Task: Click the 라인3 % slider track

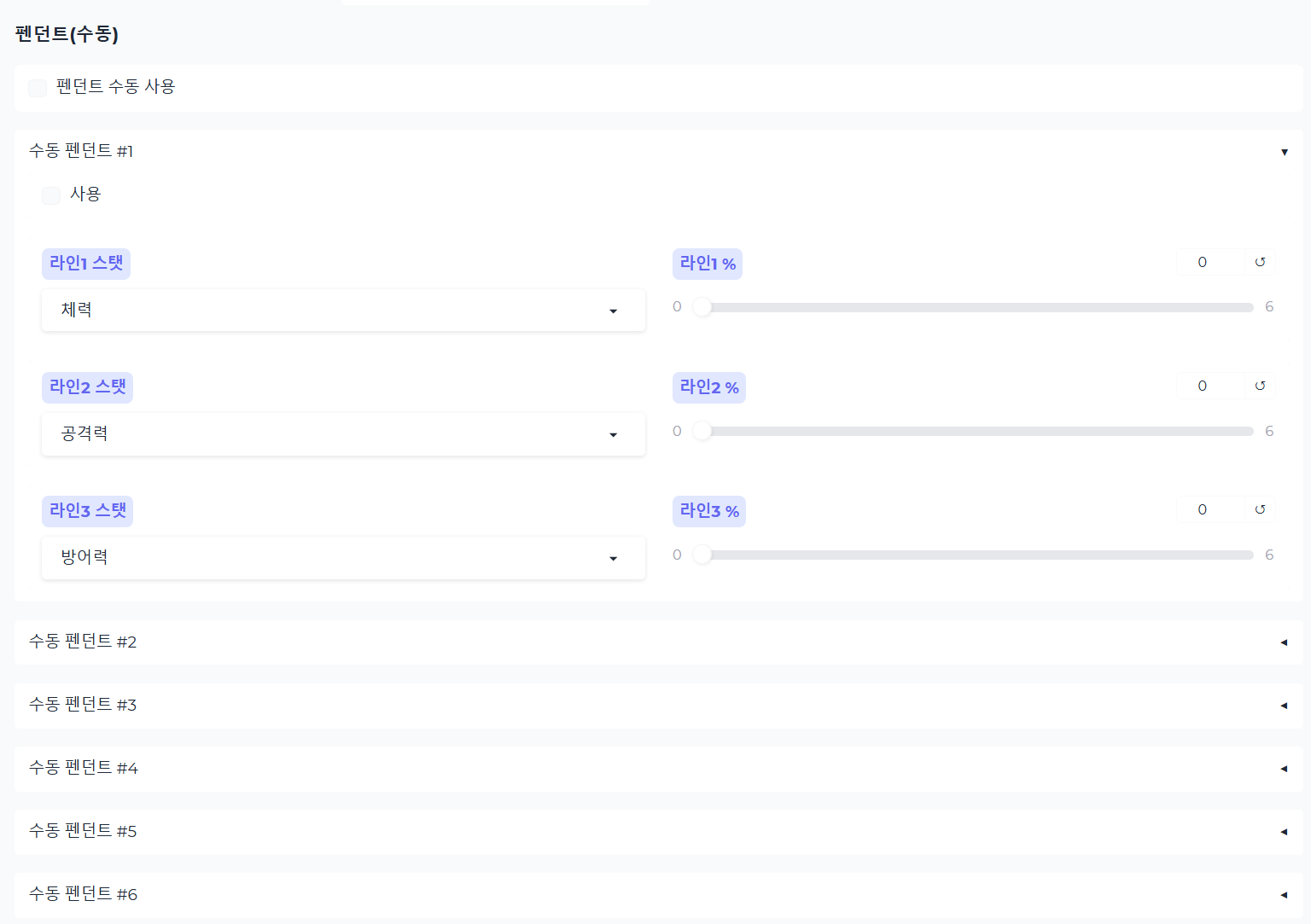Action: (977, 555)
